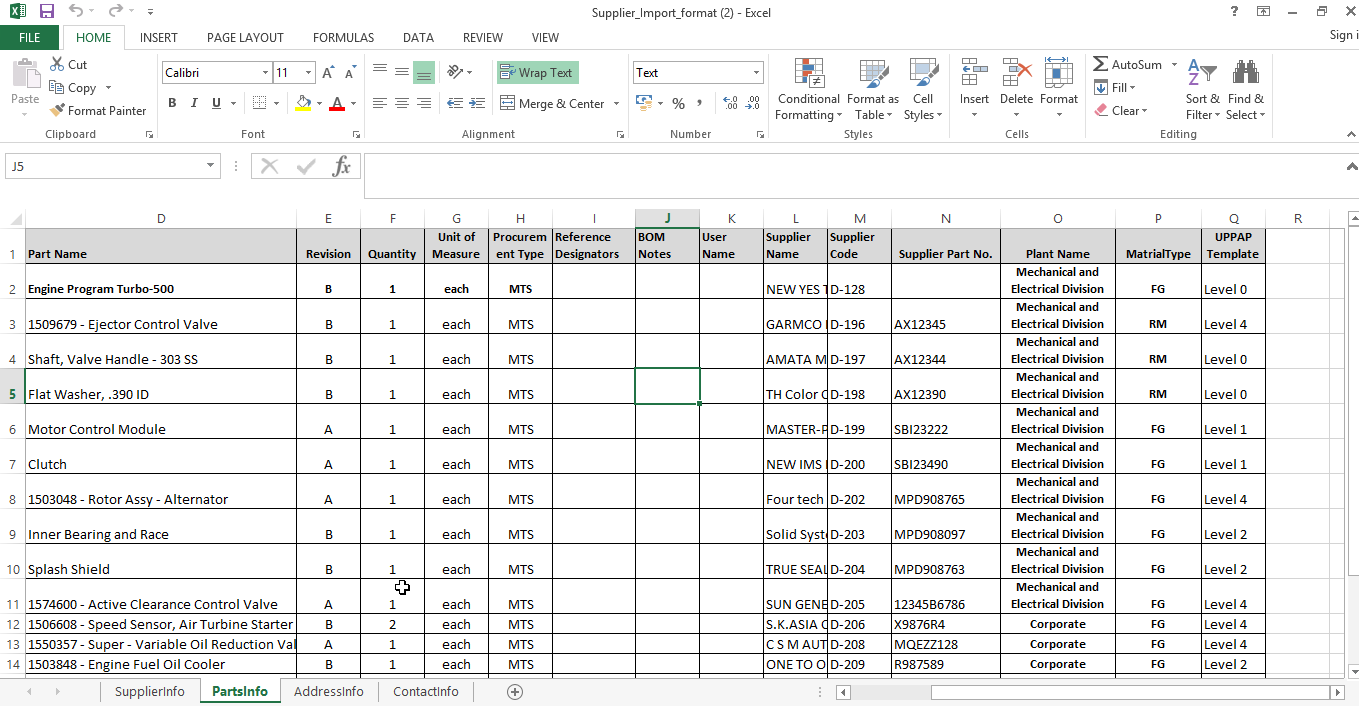Screen dimensions: 1359x706
Task: Increase the font size with the large A
Action: pyautogui.click(x=328, y=73)
